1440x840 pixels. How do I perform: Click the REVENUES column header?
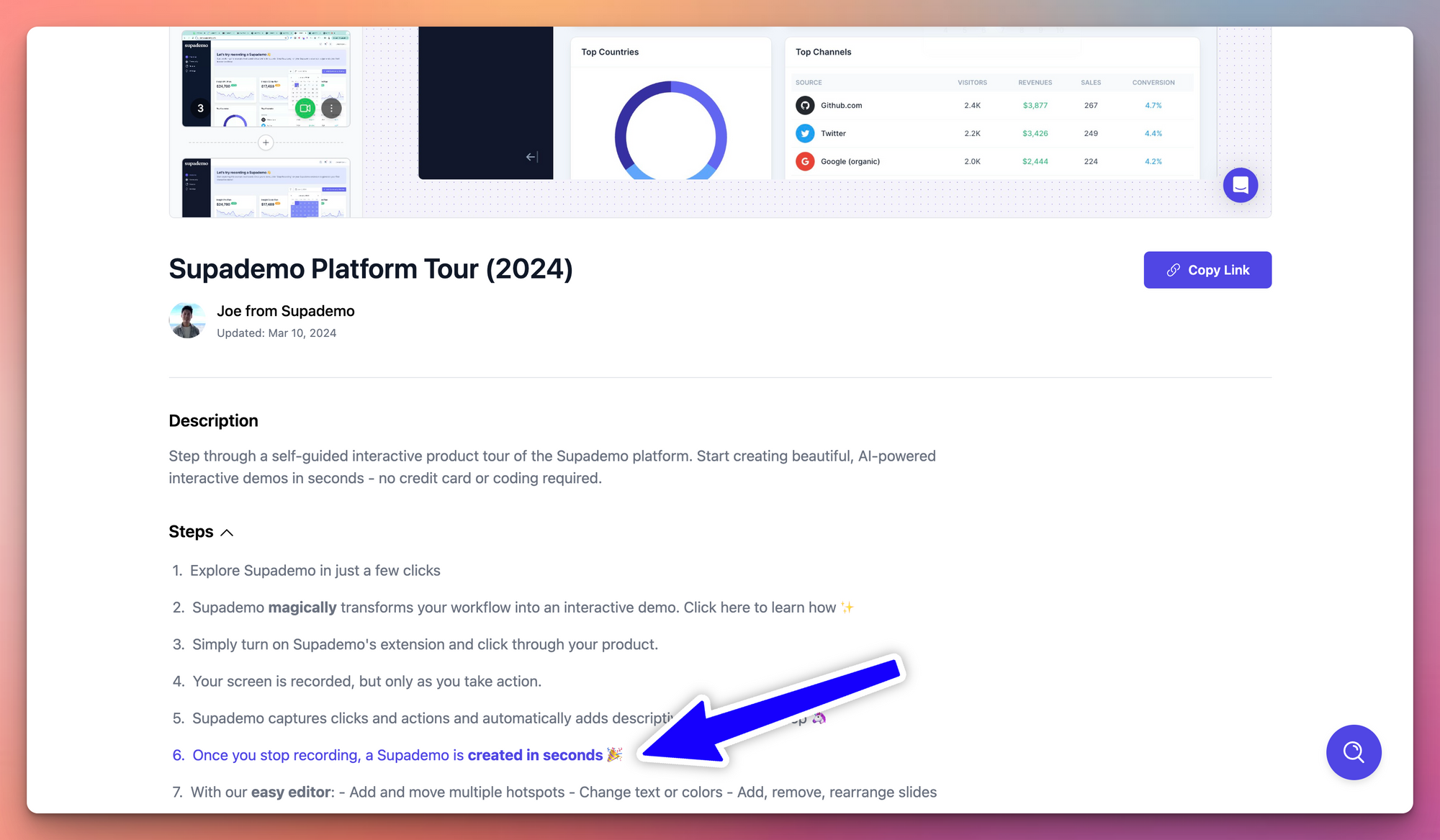click(x=1035, y=83)
